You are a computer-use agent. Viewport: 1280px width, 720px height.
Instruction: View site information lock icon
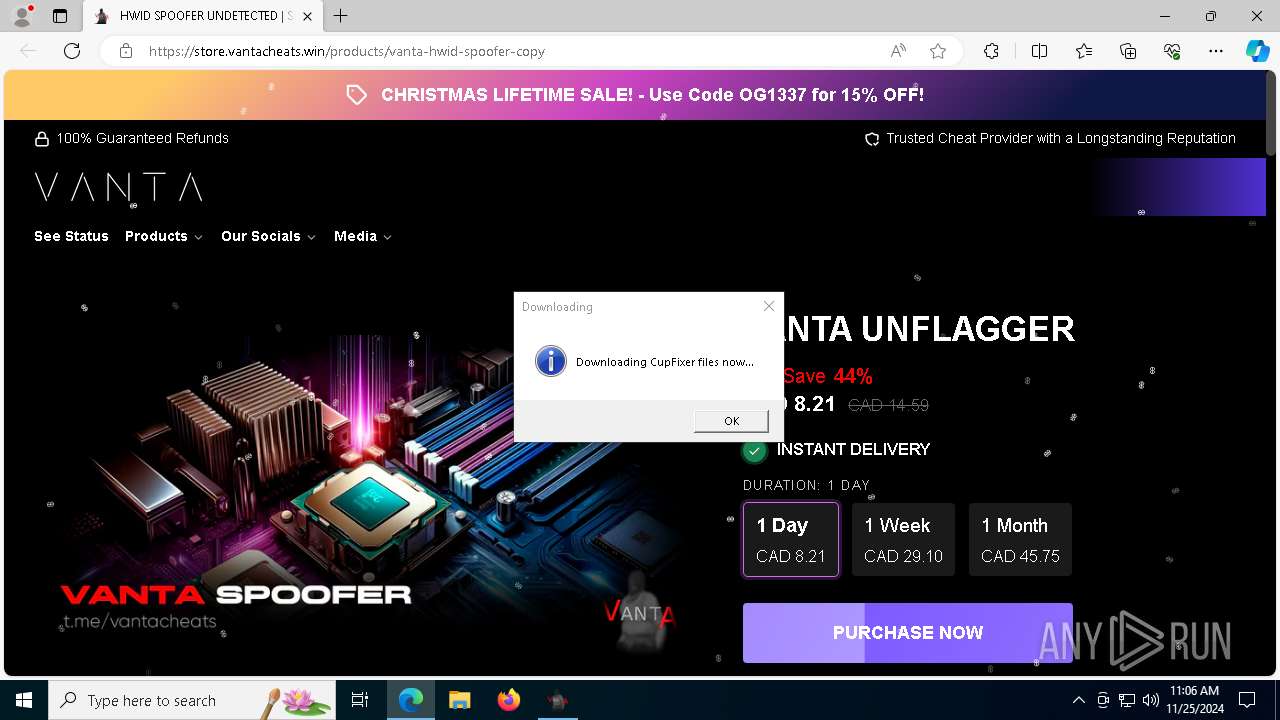(125, 51)
